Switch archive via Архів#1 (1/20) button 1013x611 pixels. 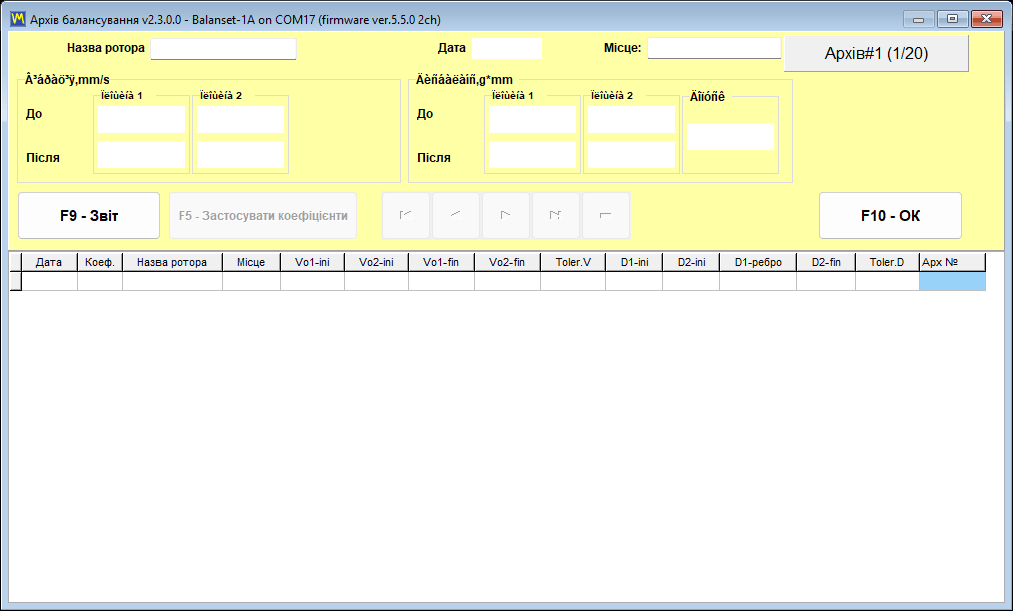click(x=876, y=53)
